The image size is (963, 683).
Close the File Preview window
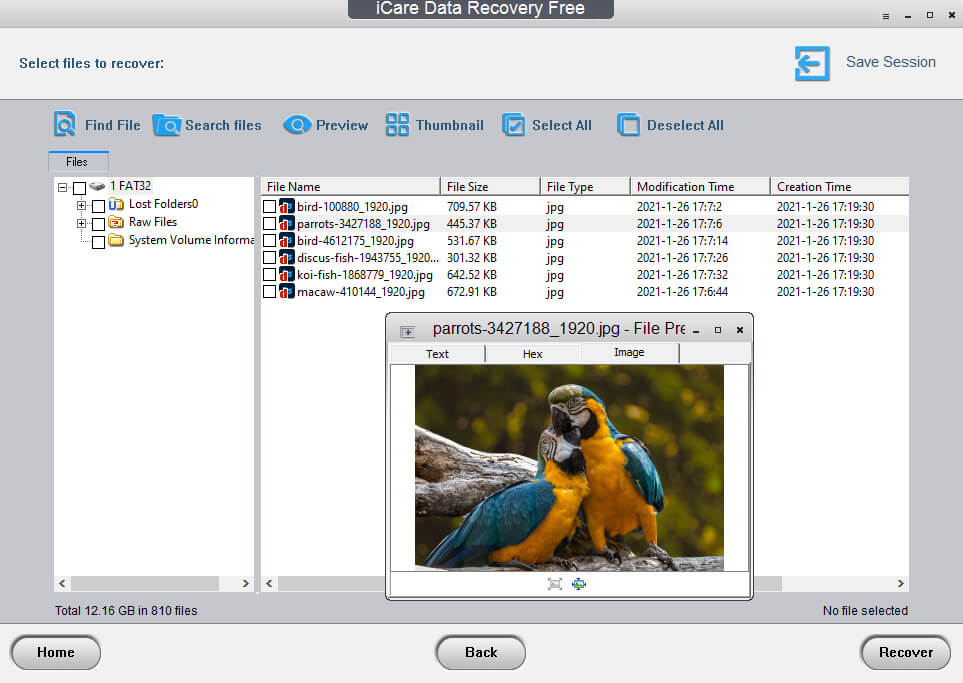pyautogui.click(x=740, y=330)
